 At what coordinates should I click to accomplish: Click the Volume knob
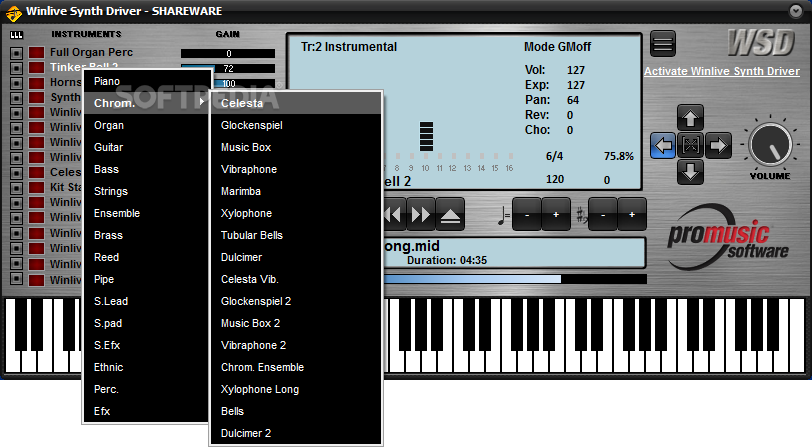click(x=770, y=145)
